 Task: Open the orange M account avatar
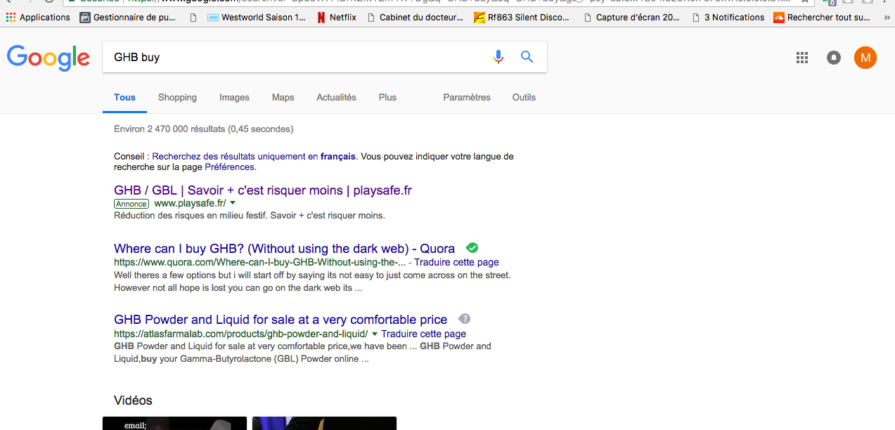[x=865, y=57]
